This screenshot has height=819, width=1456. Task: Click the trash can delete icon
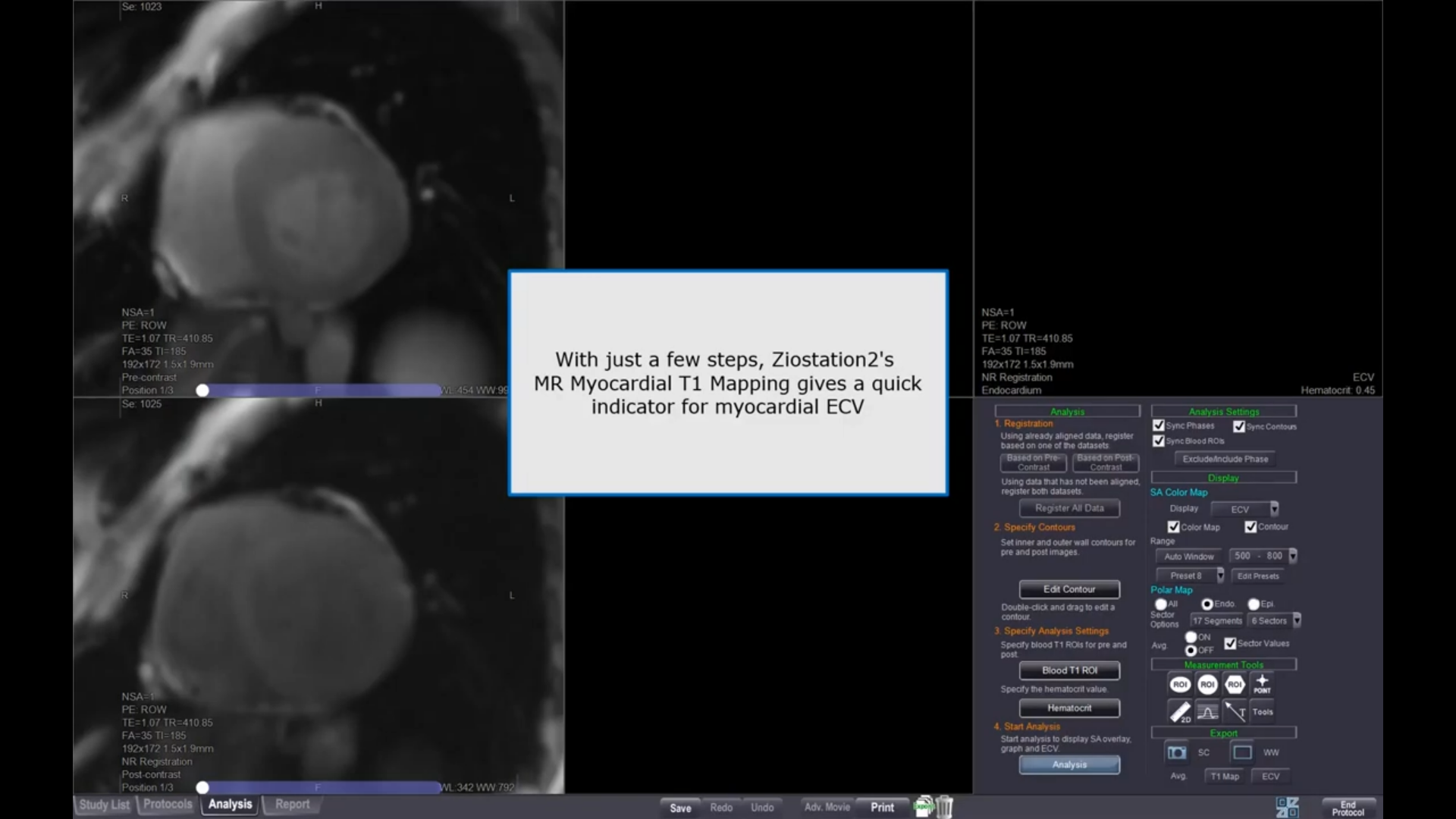click(944, 807)
